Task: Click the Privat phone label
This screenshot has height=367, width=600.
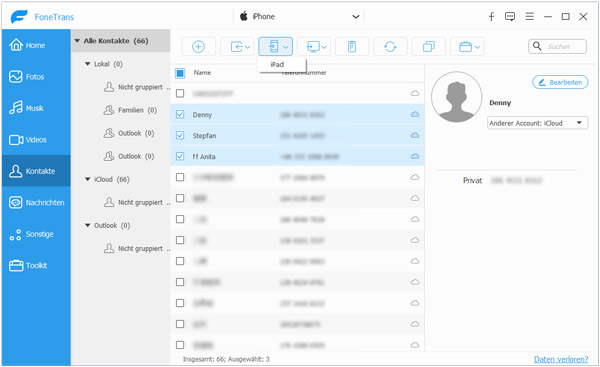Action: click(x=473, y=180)
